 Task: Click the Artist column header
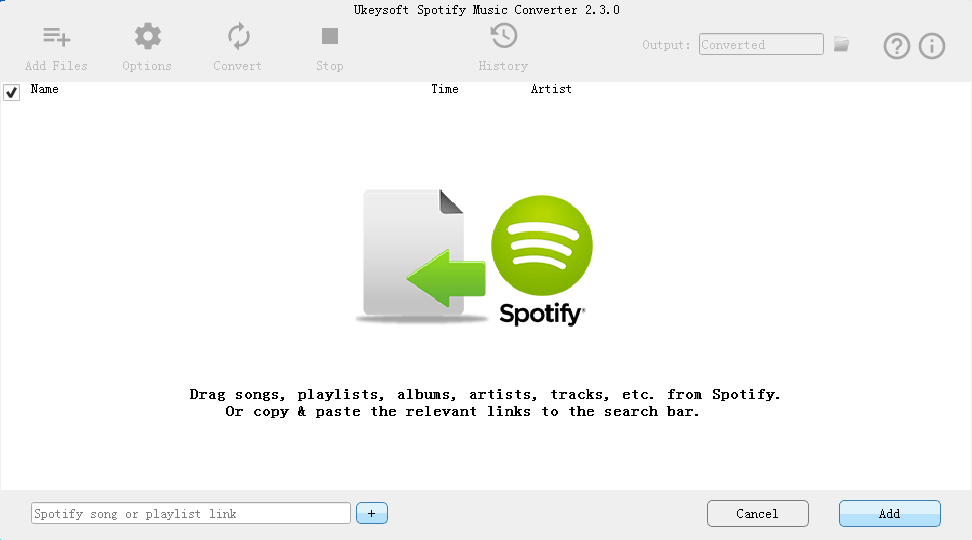coord(551,89)
